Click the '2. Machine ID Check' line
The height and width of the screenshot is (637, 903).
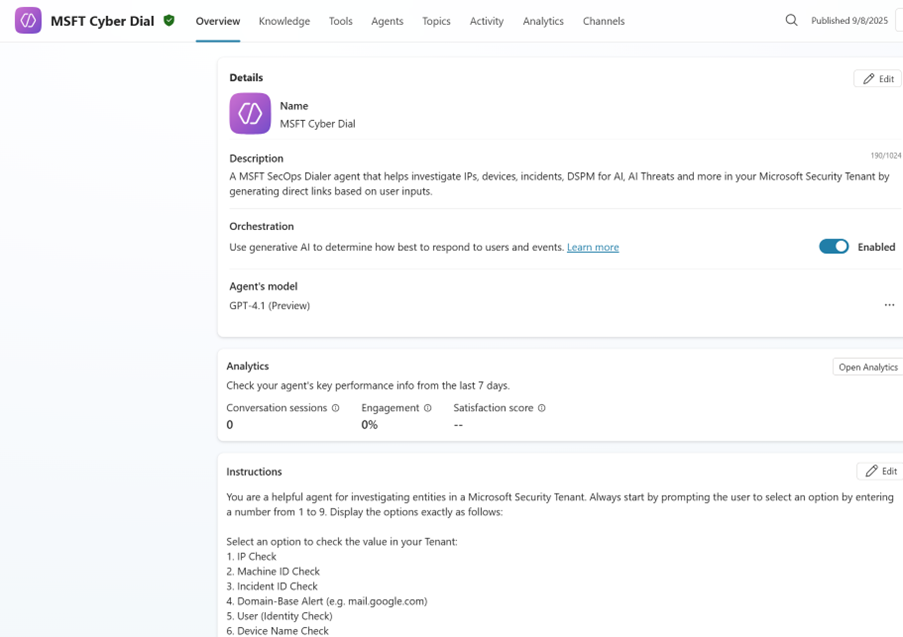[x=273, y=571]
